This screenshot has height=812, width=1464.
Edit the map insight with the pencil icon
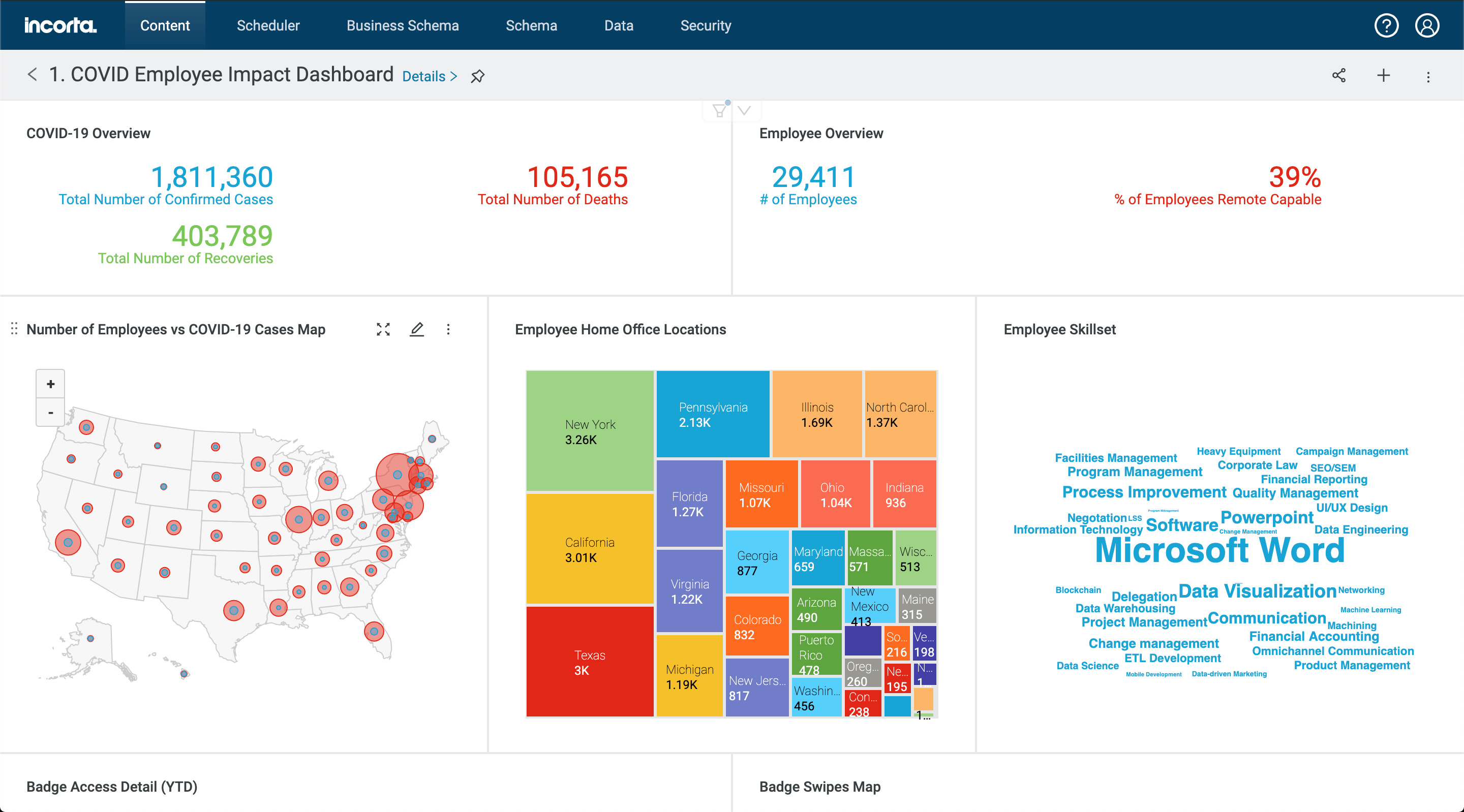coord(417,328)
